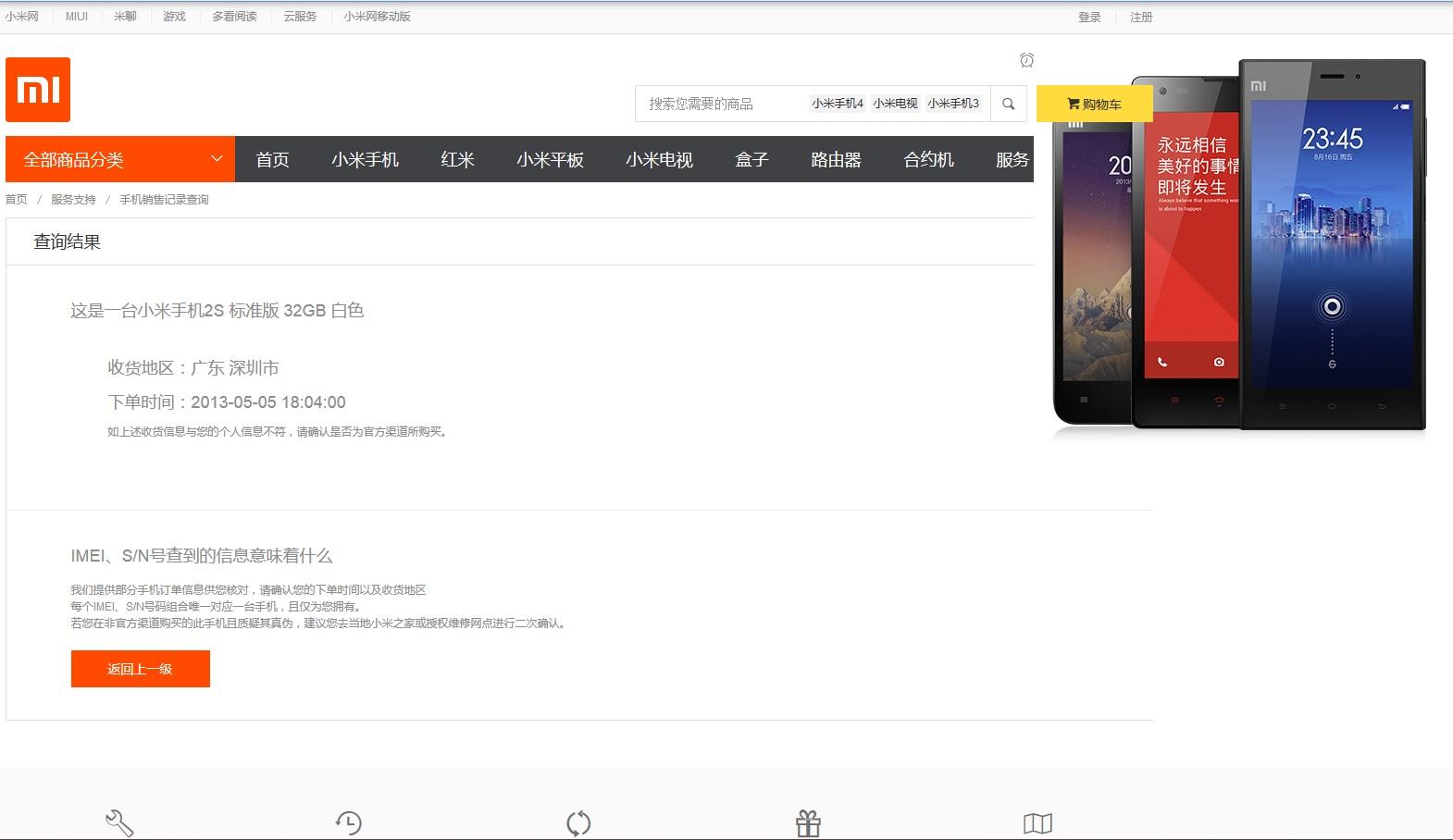Open the 小米手机 navigation tab
Screen dimensions: 1453x840
tap(365, 159)
